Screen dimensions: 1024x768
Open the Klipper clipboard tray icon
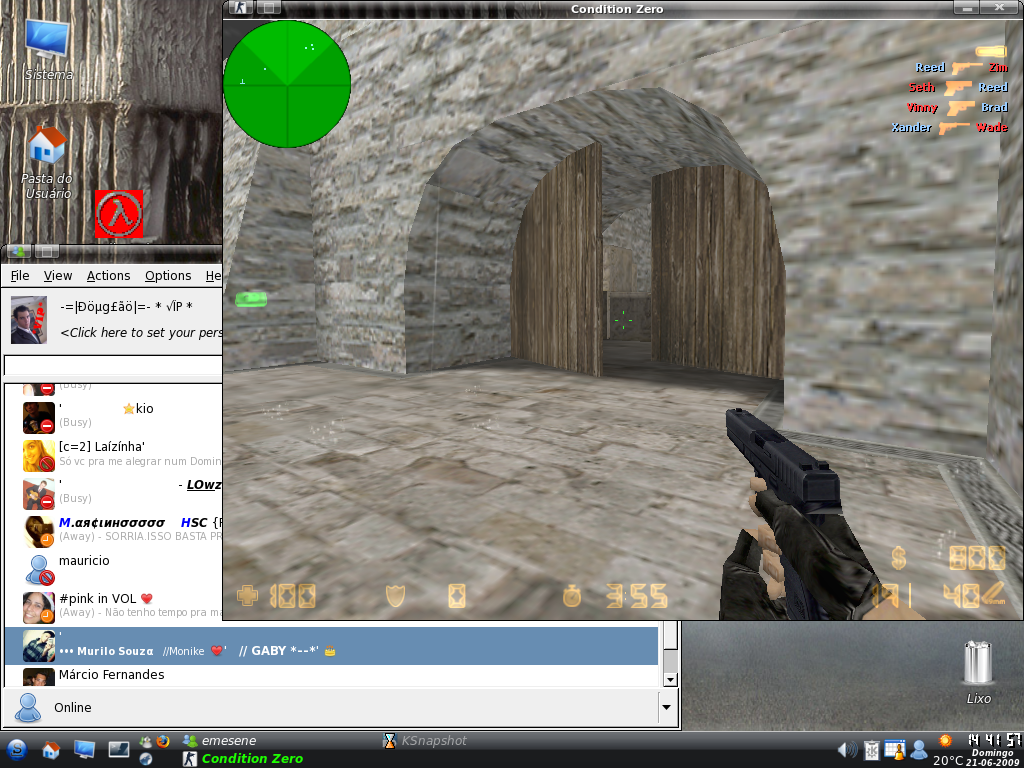[x=872, y=750]
